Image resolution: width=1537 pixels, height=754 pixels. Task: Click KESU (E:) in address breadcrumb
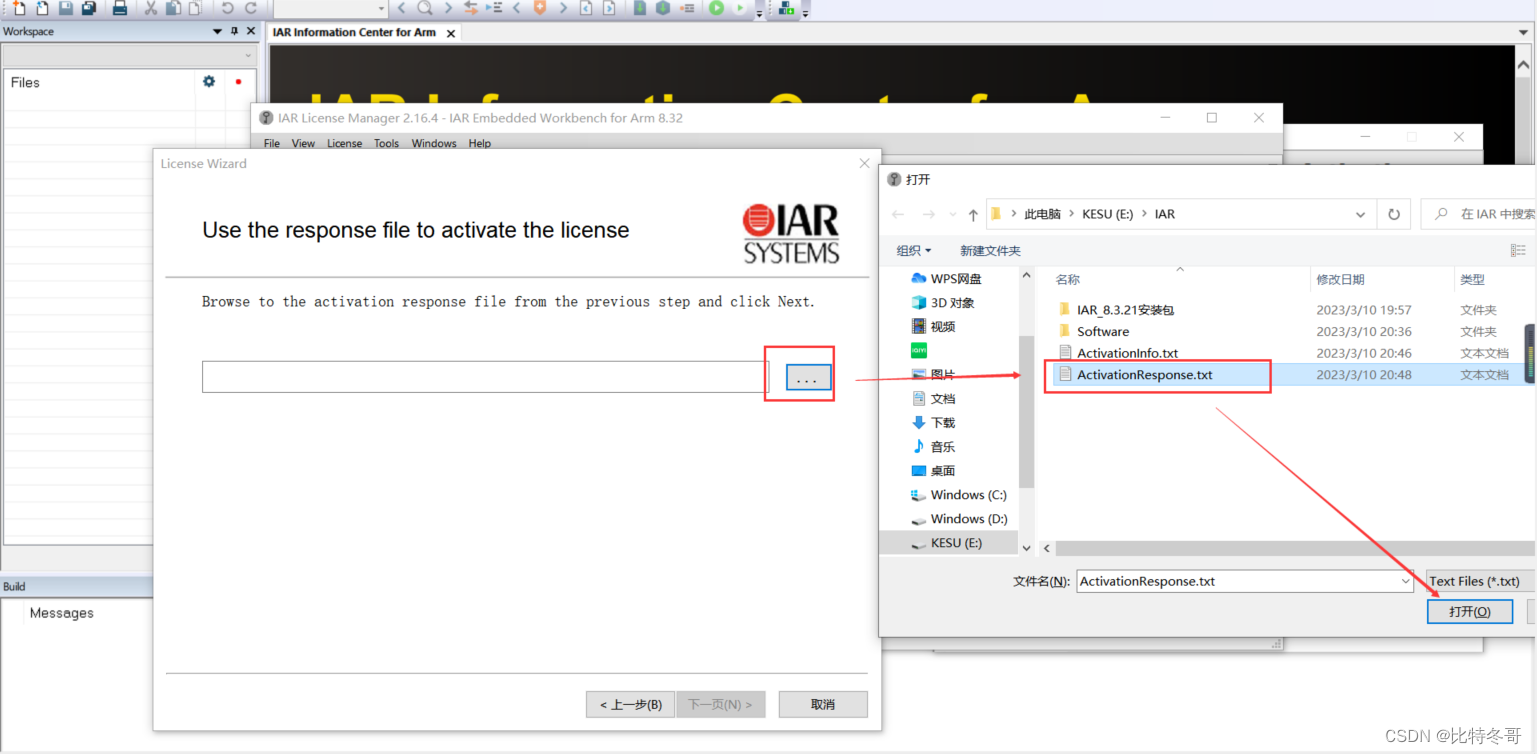click(1108, 214)
